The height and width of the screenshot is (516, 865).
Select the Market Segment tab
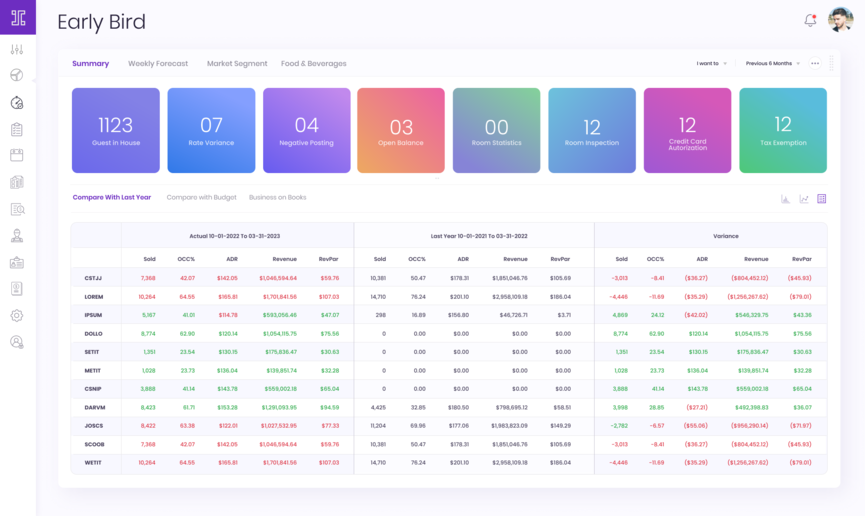pos(237,64)
